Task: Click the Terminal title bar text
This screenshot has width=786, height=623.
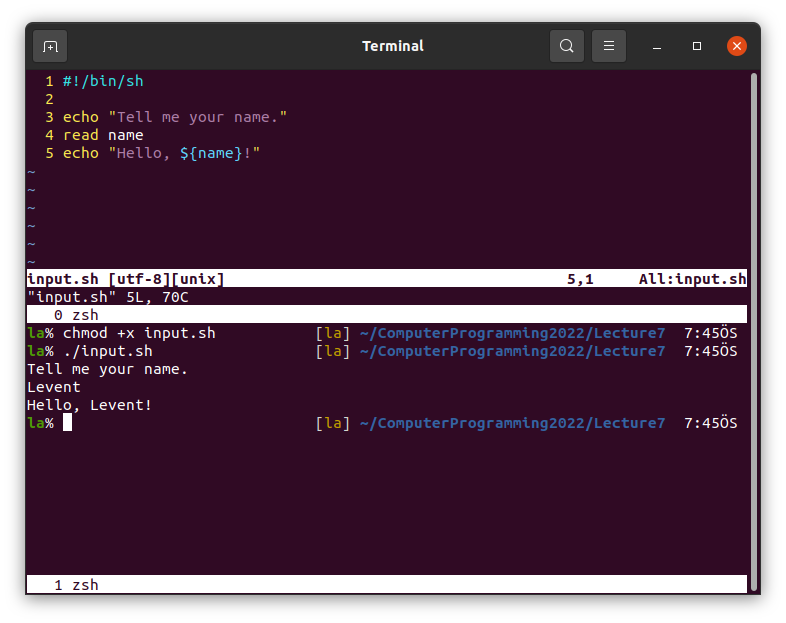Action: coord(392,46)
